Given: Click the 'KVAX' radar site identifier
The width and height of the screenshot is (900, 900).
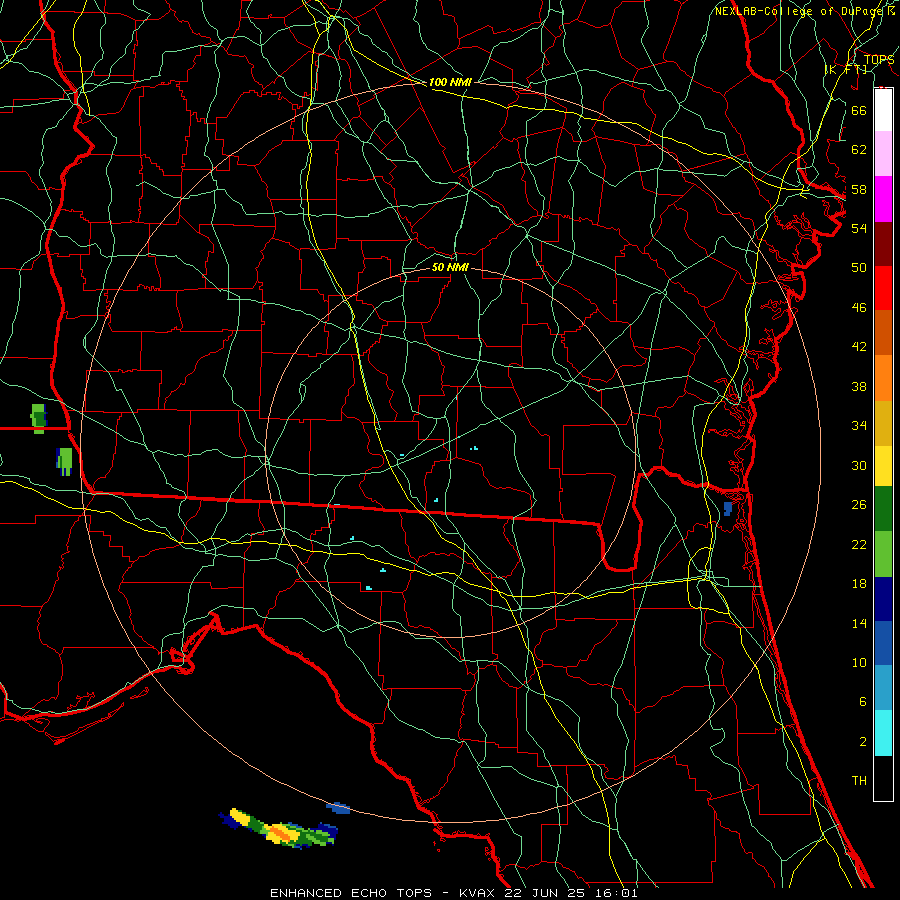Looking at the screenshot, I should 476,893.
